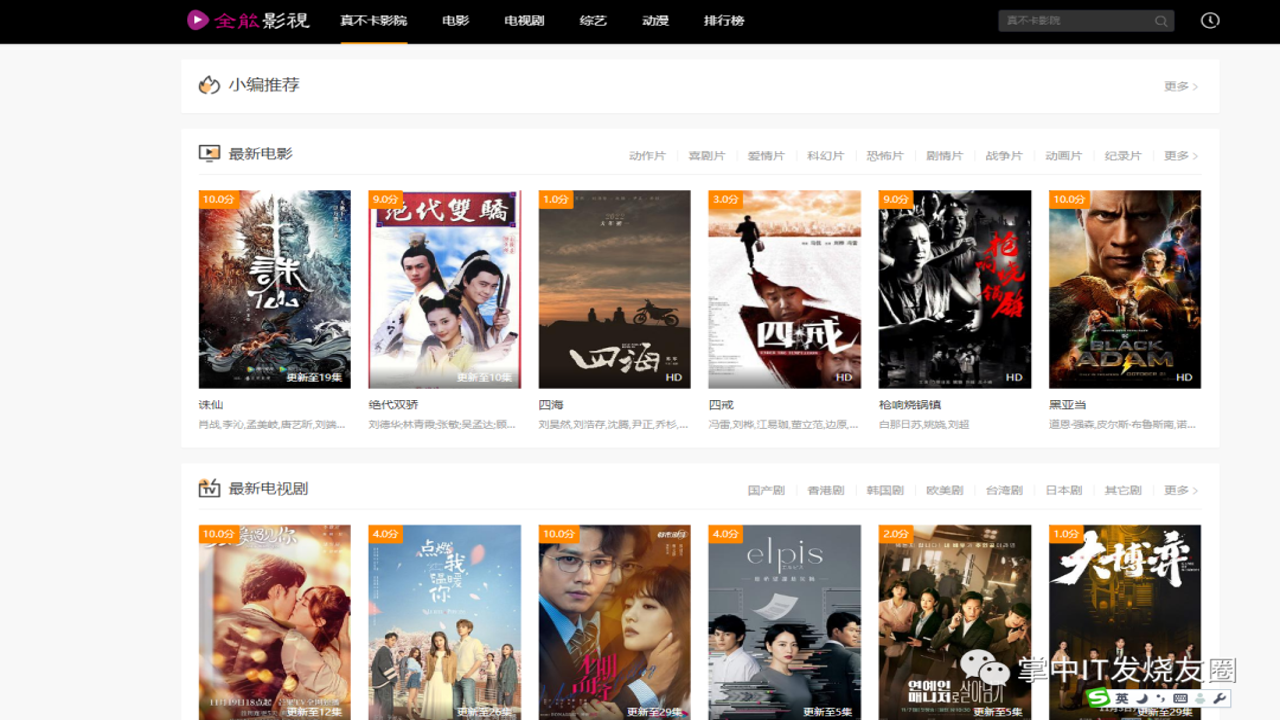
Task: Go to the 动漫 nav tab
Action: 655,21
